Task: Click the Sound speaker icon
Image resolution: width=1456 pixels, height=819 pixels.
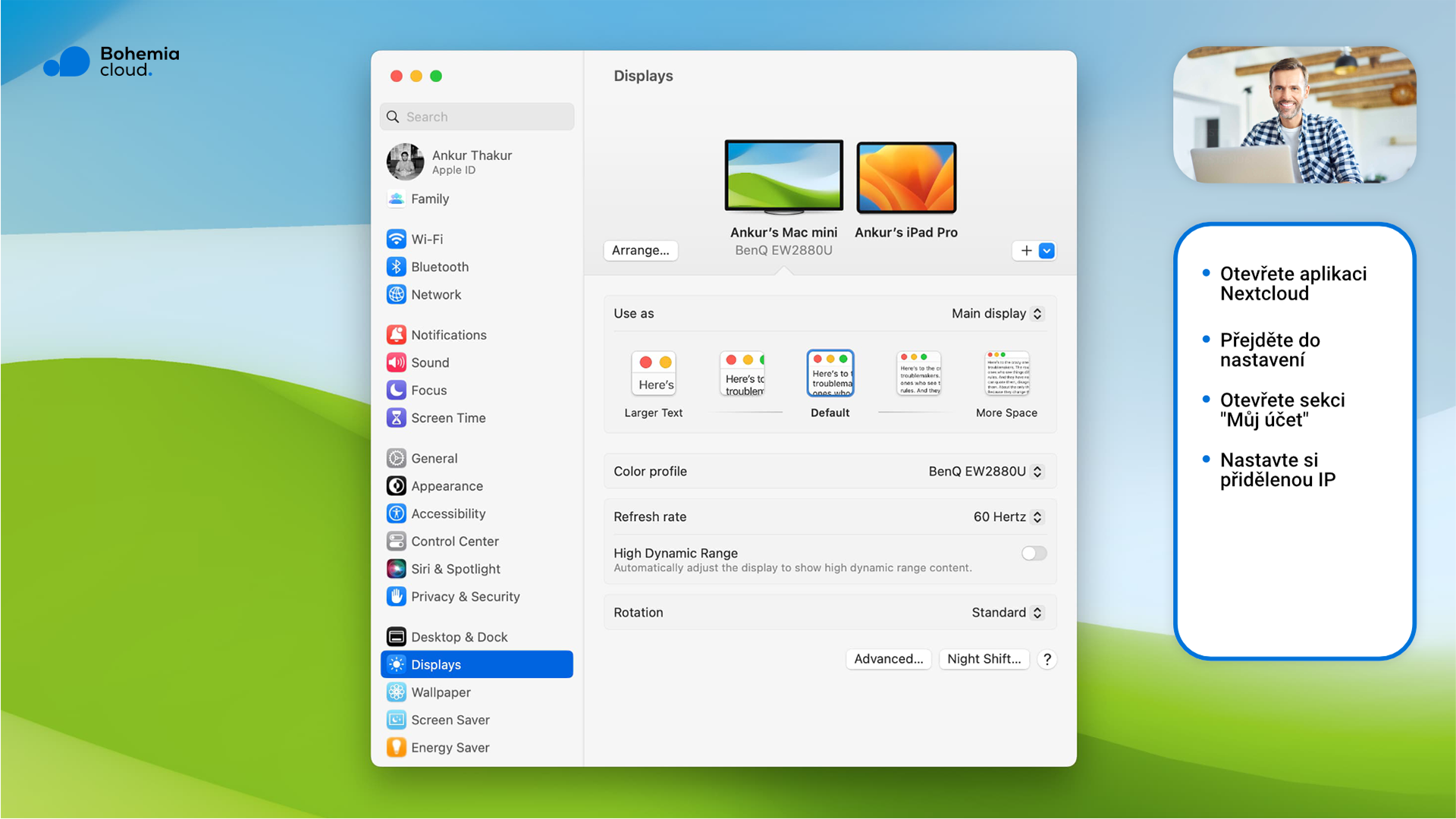Action: (x=396, y=362)
